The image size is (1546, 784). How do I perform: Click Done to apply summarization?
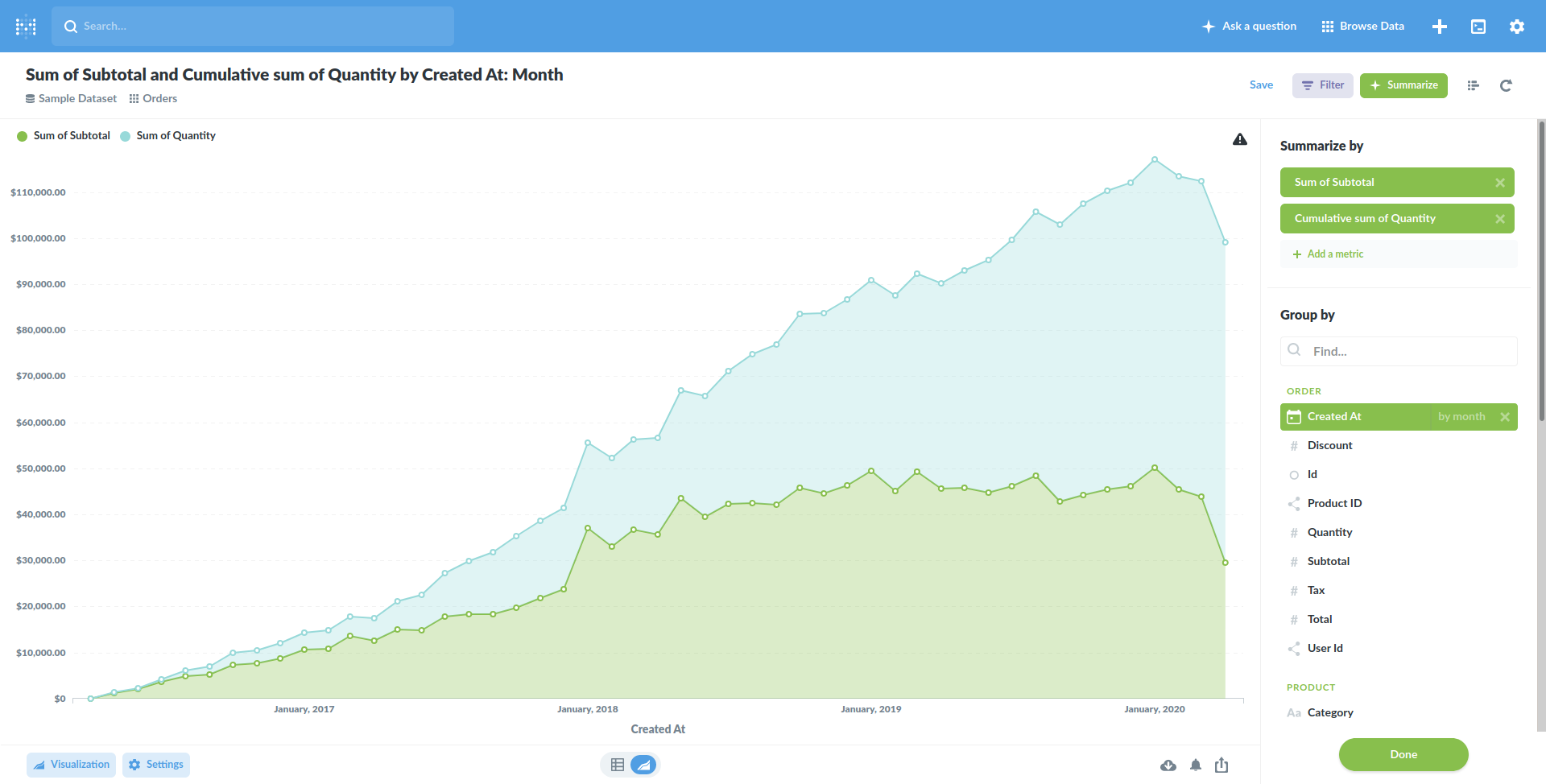[x=1403, y=754]
